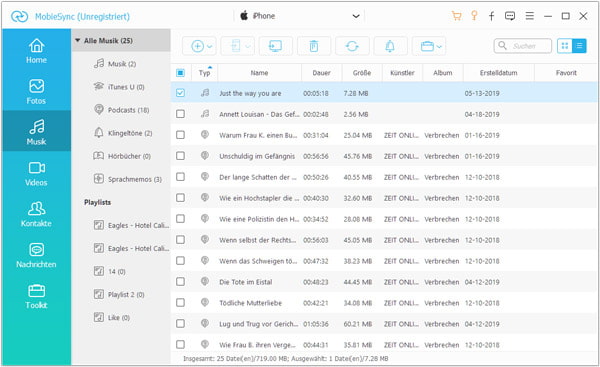Open the hamburger menu icon
Image resolution: width=600 pixels, height=367 pixels.
tap(530, 16)
